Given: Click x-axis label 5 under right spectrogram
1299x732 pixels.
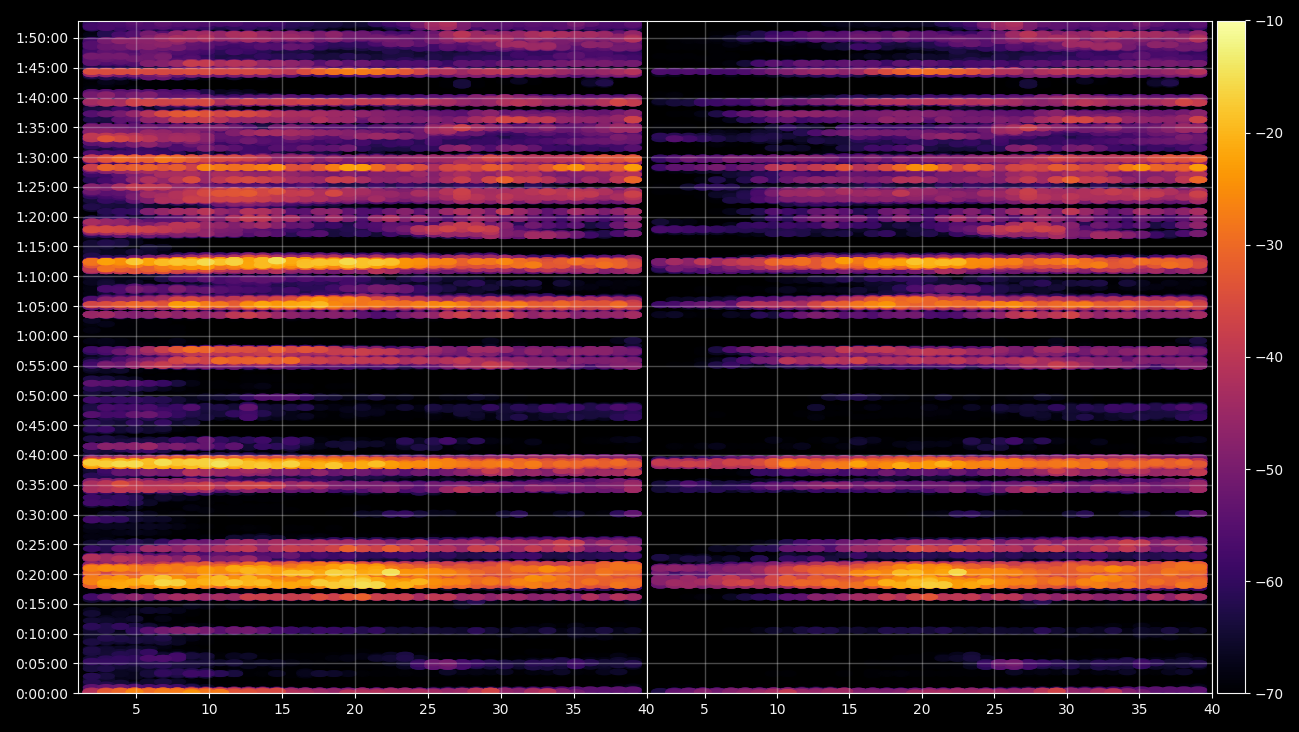Looking at the screenshot, I should point(704,710).
